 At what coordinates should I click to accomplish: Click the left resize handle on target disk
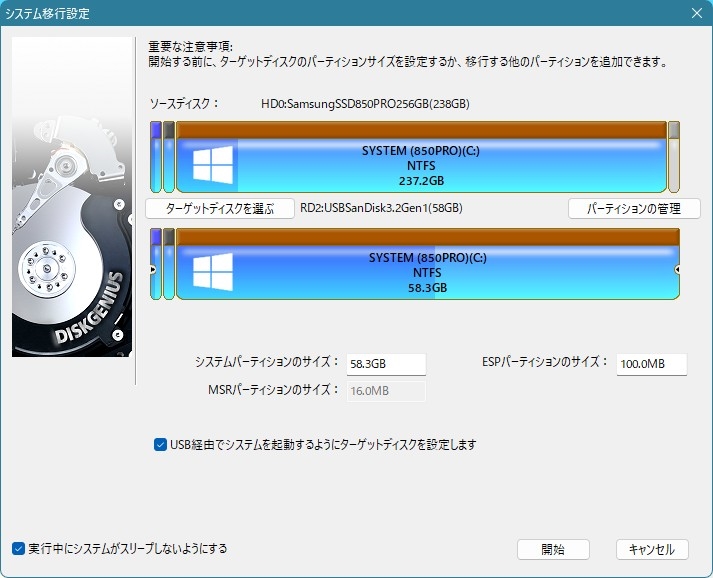153,270
